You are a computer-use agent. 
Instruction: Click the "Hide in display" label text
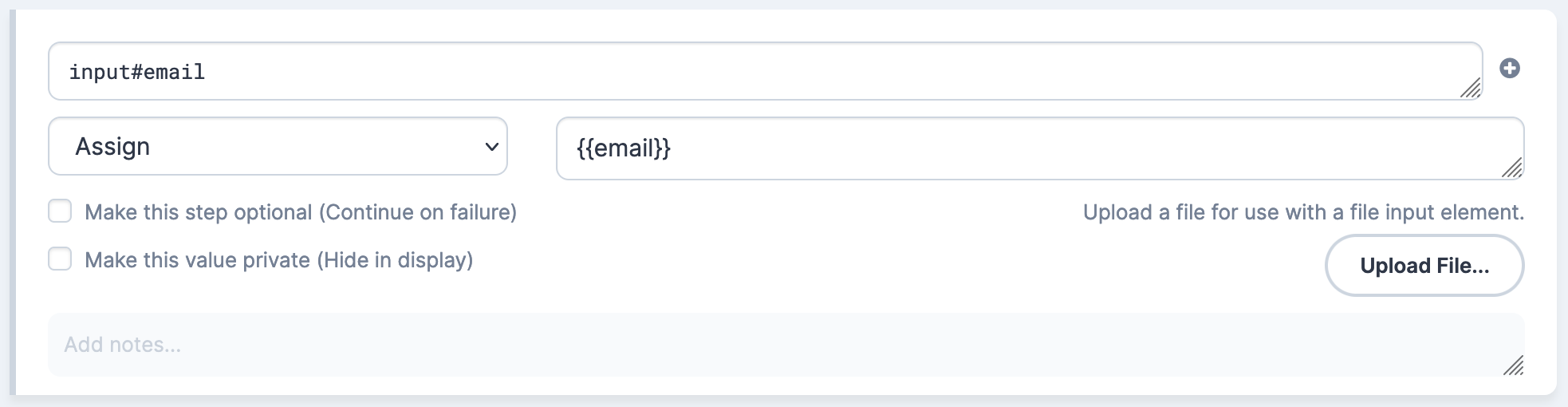click(x=395, y=260)
